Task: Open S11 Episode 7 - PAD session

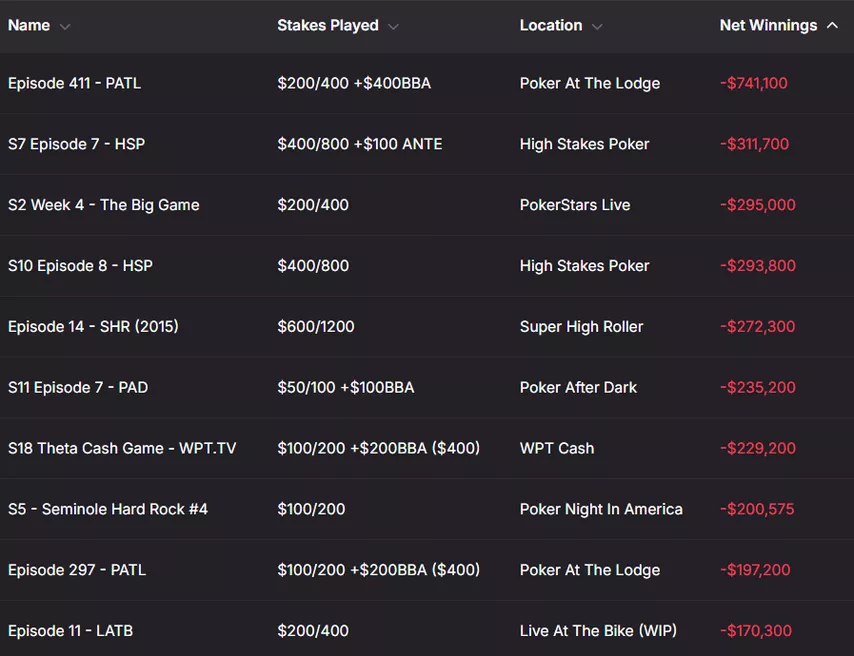Action: [427, 387]
